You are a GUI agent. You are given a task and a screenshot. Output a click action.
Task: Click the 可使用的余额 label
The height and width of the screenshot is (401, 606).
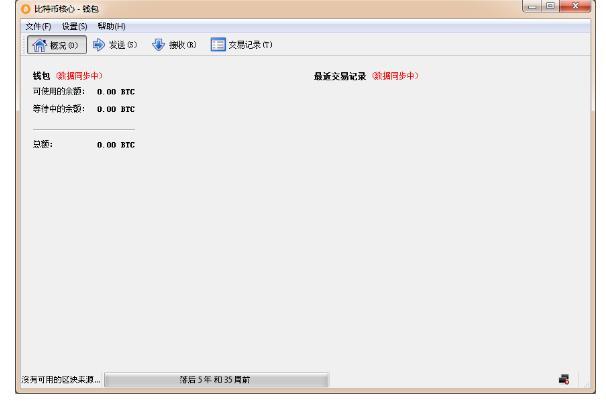59,92
